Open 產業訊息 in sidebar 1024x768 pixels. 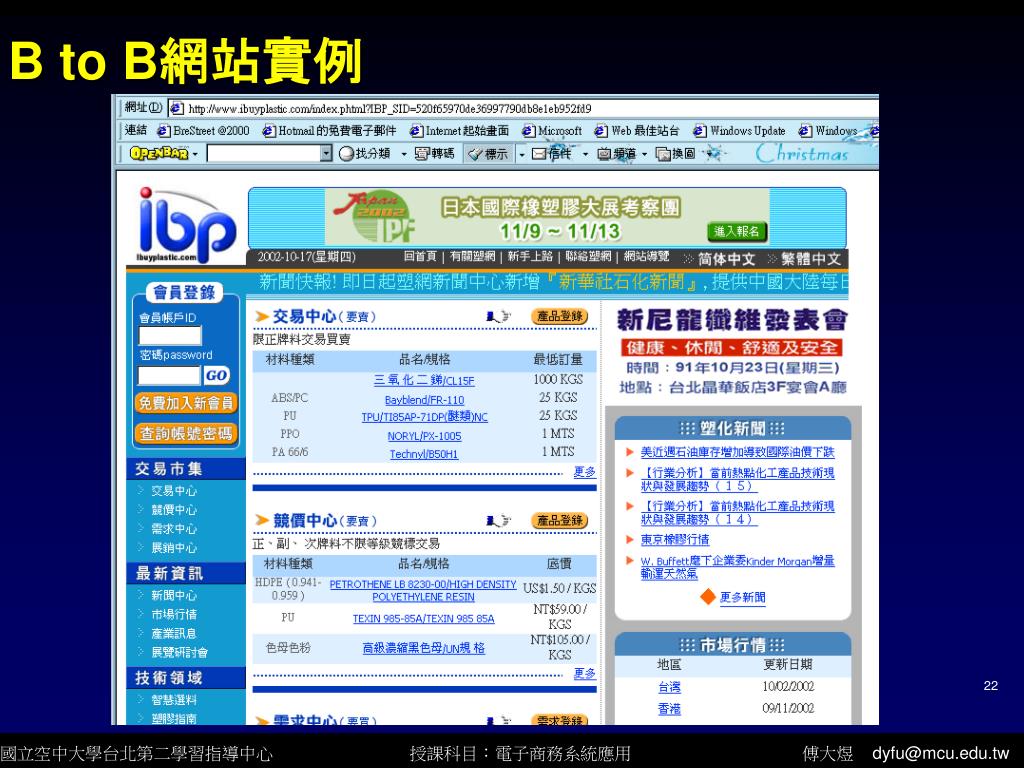[x=174, y=633]
